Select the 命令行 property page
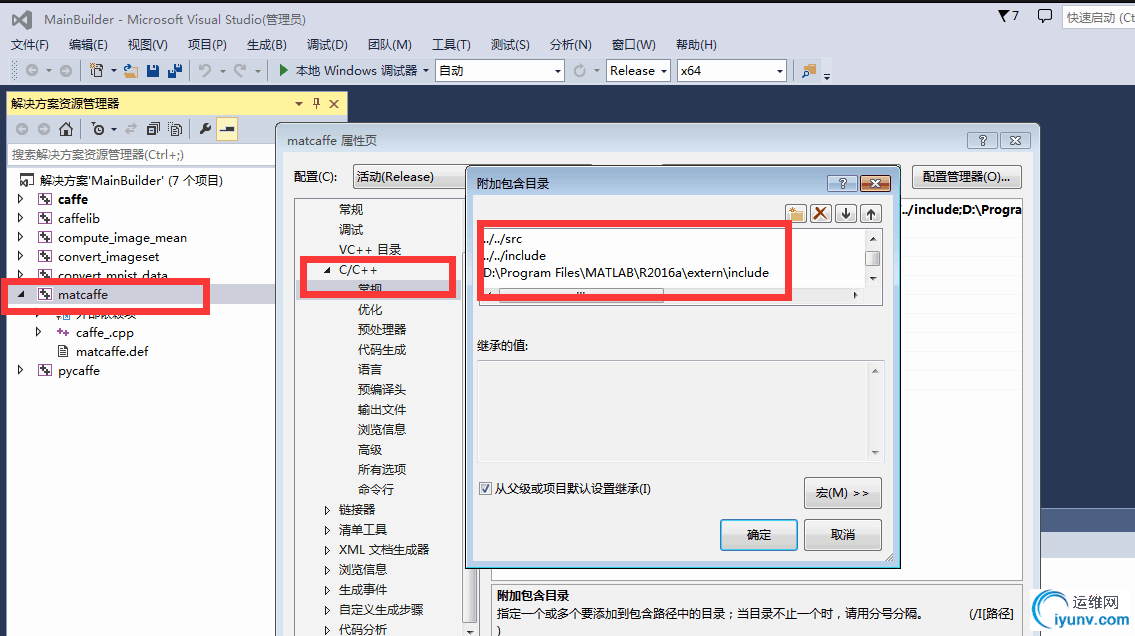1135x636 pixels. pos(375,490)
